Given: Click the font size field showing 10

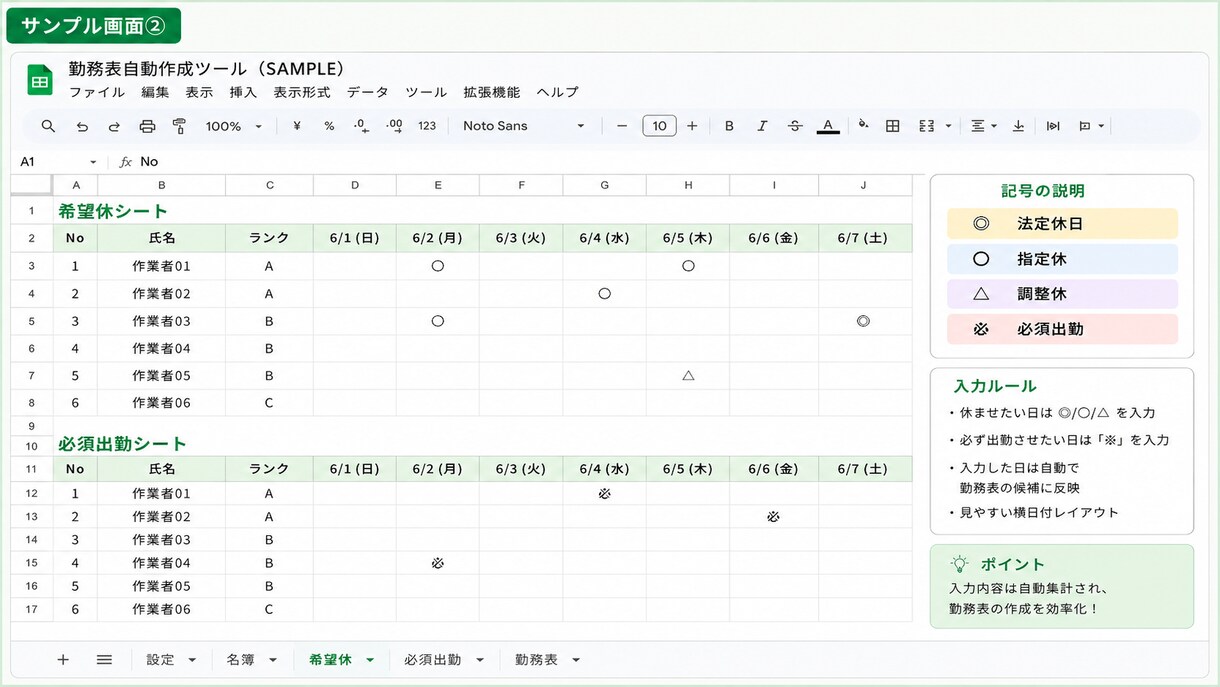Looking at the screenshot, I should pyautogui.click(x=659, y=126).
